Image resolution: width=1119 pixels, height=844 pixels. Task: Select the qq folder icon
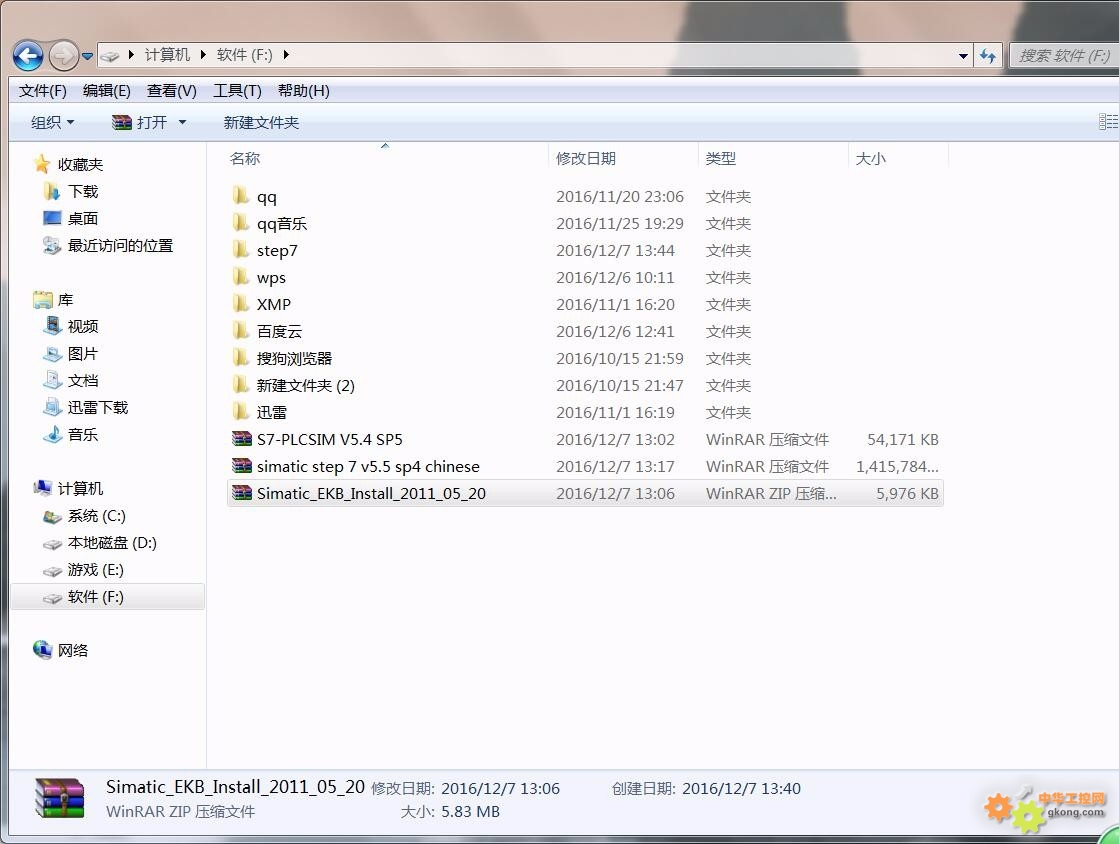(241, 196)
